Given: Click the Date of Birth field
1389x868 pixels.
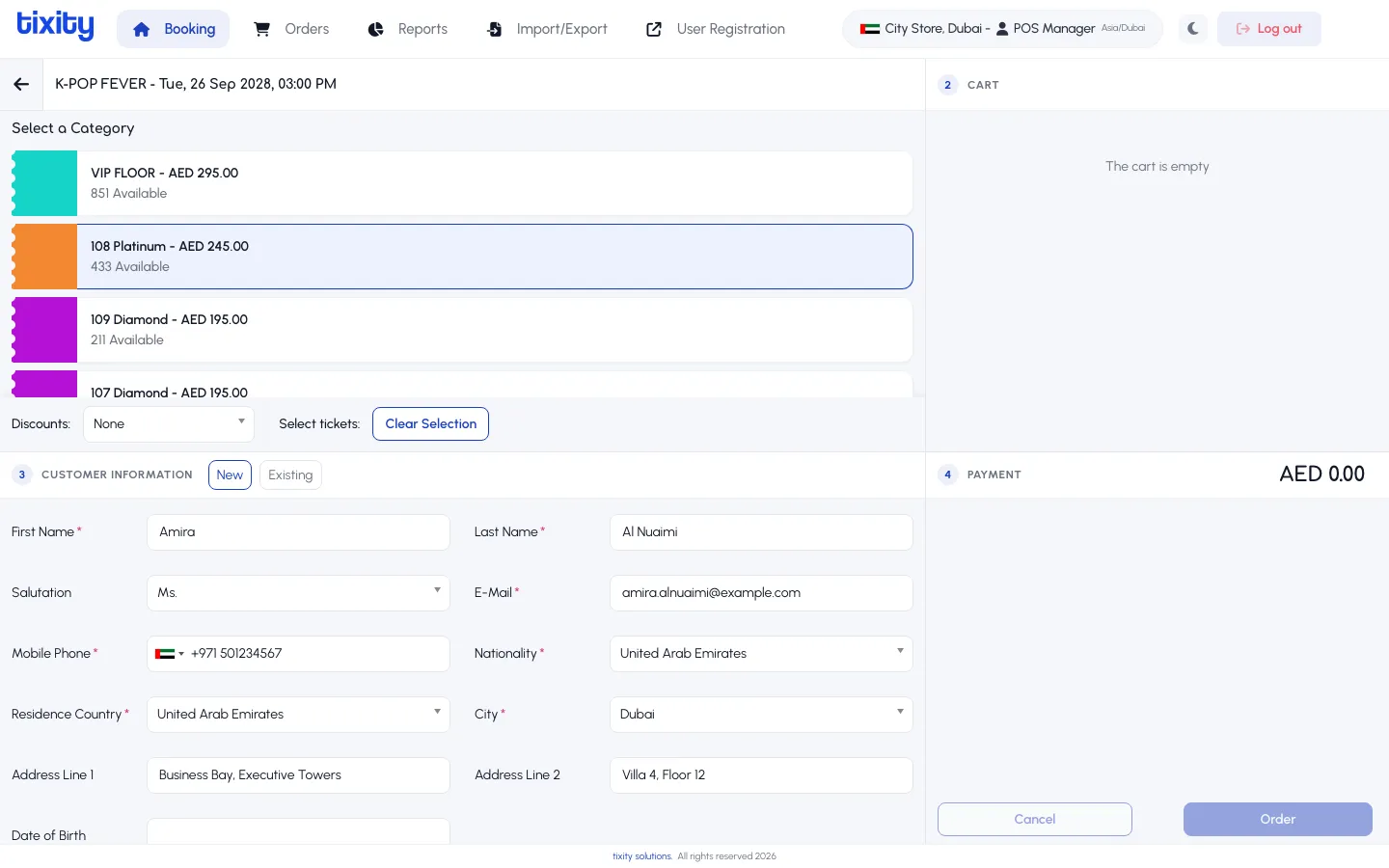Looking at the screenshot, I should pyautogui.click(x=298, y=831).
